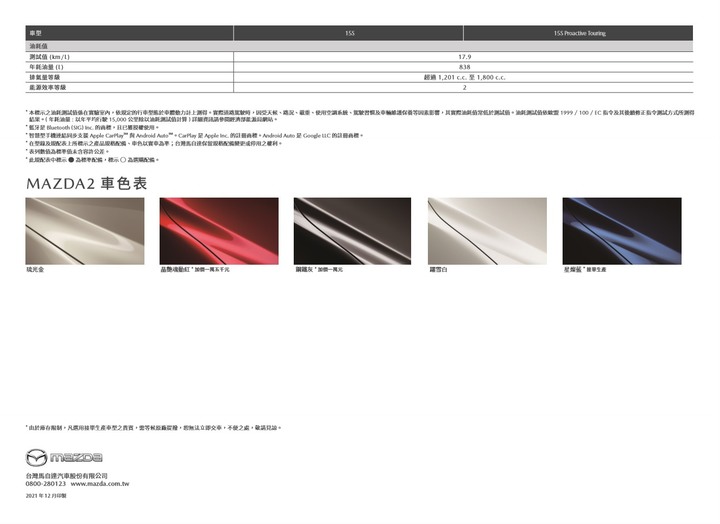This screenshot has height=524, width=720.
Task: Click the '測試值 (km/l)' row label
Action: click(x=49, y=57)
